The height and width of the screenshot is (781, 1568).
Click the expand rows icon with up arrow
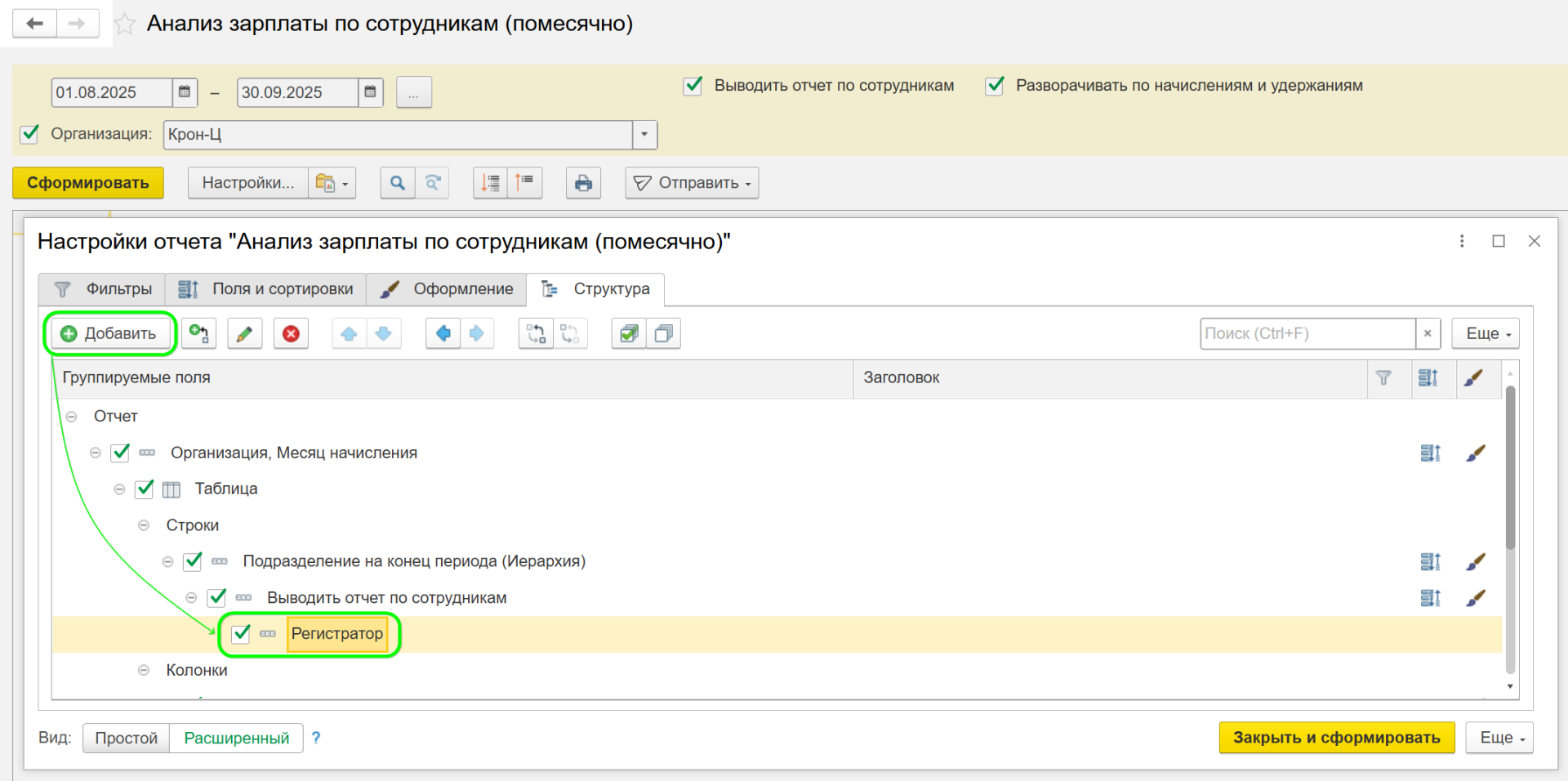(x=525, y=182)
